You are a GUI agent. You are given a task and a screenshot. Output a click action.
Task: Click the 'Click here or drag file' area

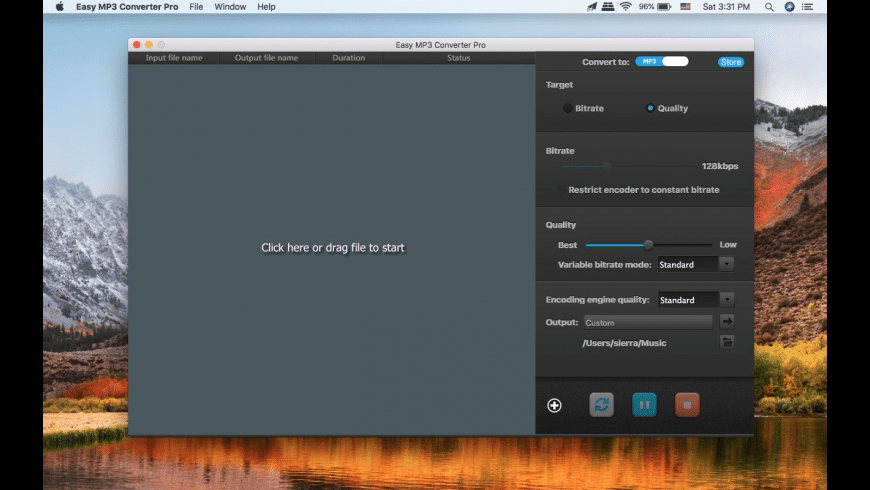tap(332, 247)
